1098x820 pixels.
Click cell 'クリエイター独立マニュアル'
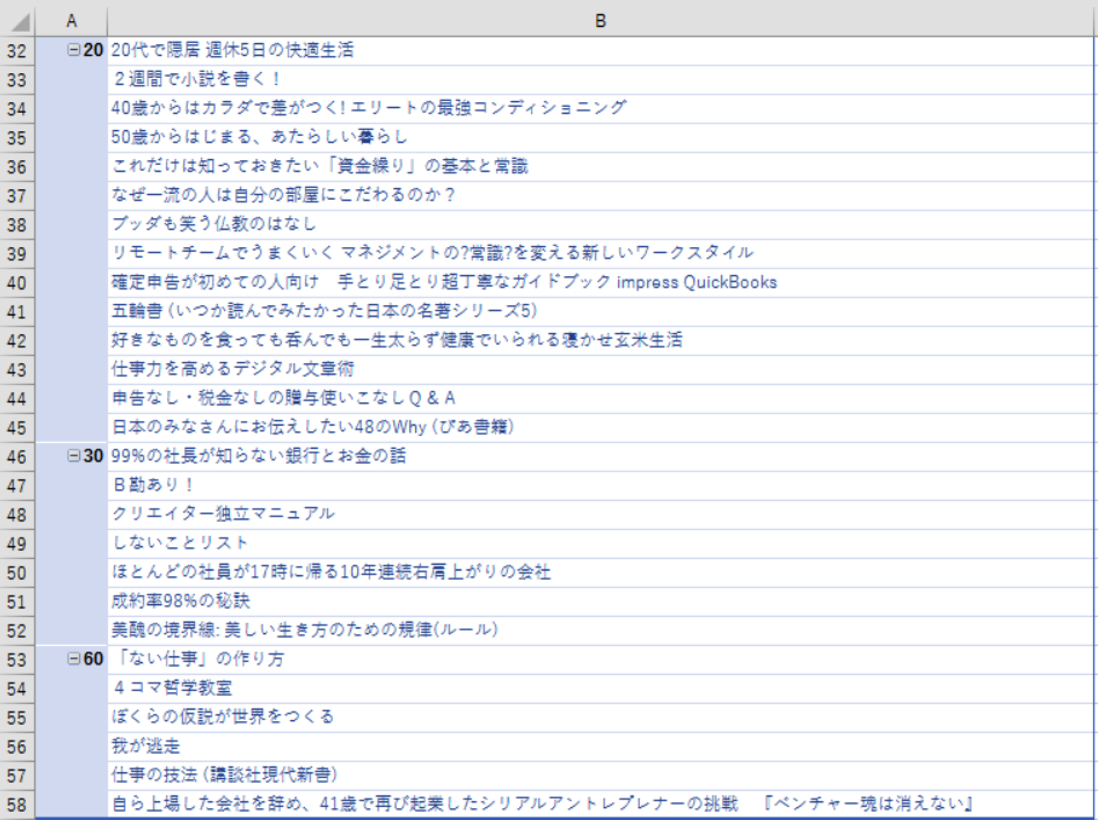point(600,515)
